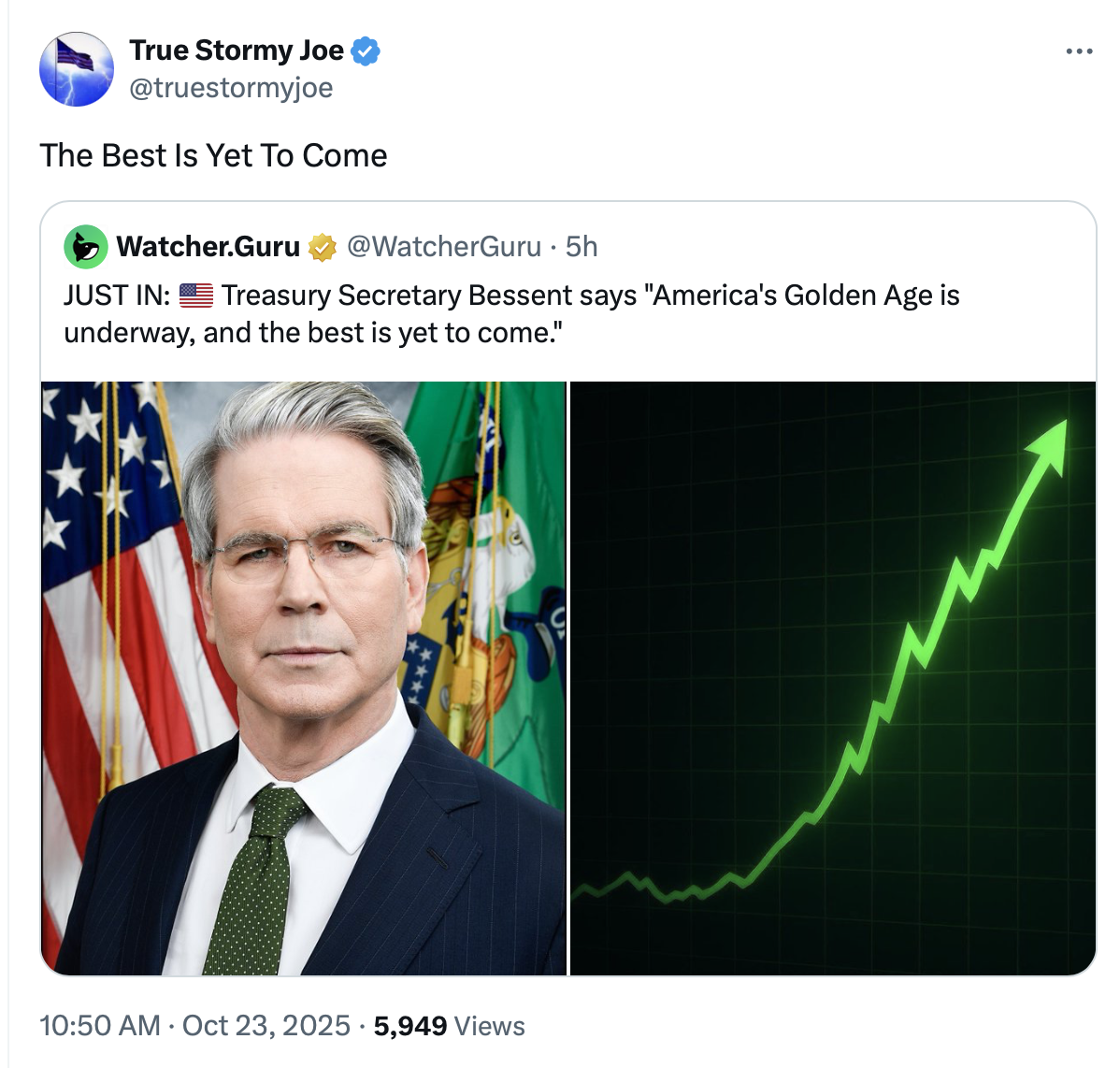Screen dimensions: 1120x1068
Task: Click the Oct 23, 2025 date
Action: point(266,1026)
